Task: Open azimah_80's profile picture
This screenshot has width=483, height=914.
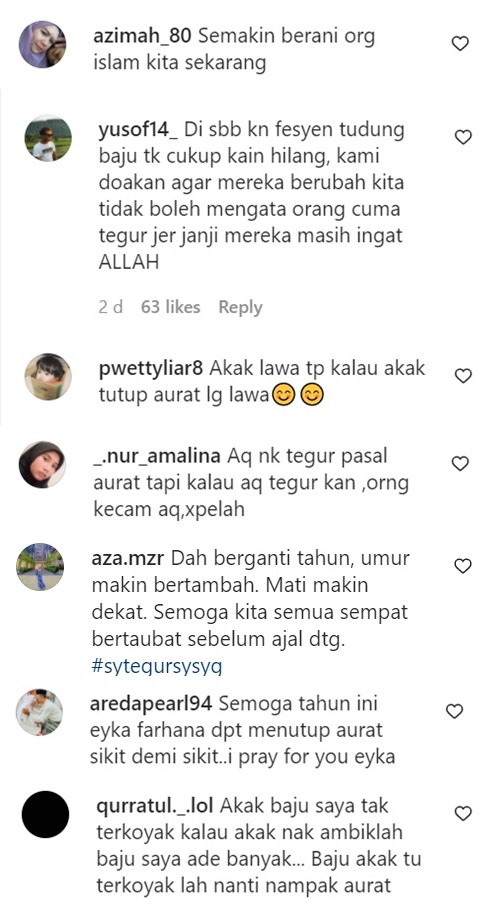Action: click(x=43, y=45)
